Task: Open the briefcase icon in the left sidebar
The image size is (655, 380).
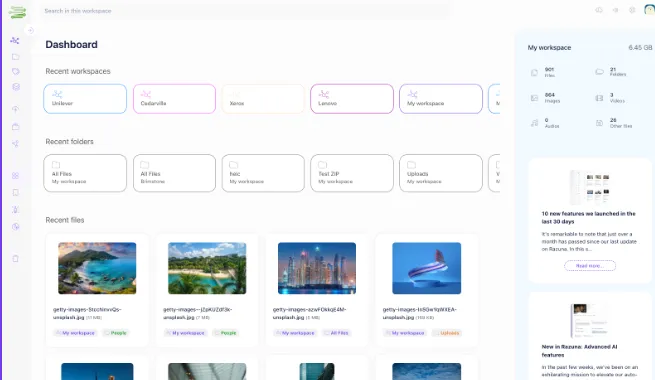Action: [x=15, y=127]
